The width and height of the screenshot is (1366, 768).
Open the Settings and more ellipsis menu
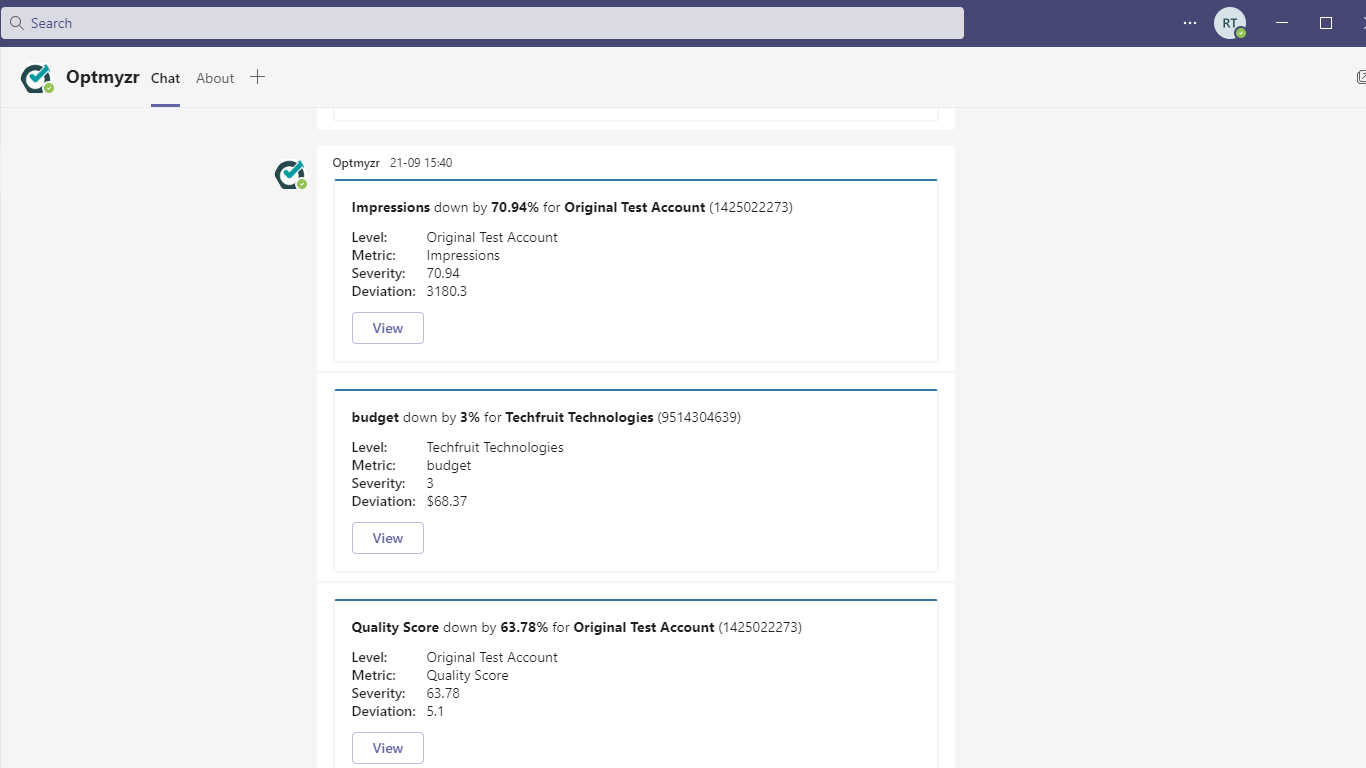[x=1190, y=23]
